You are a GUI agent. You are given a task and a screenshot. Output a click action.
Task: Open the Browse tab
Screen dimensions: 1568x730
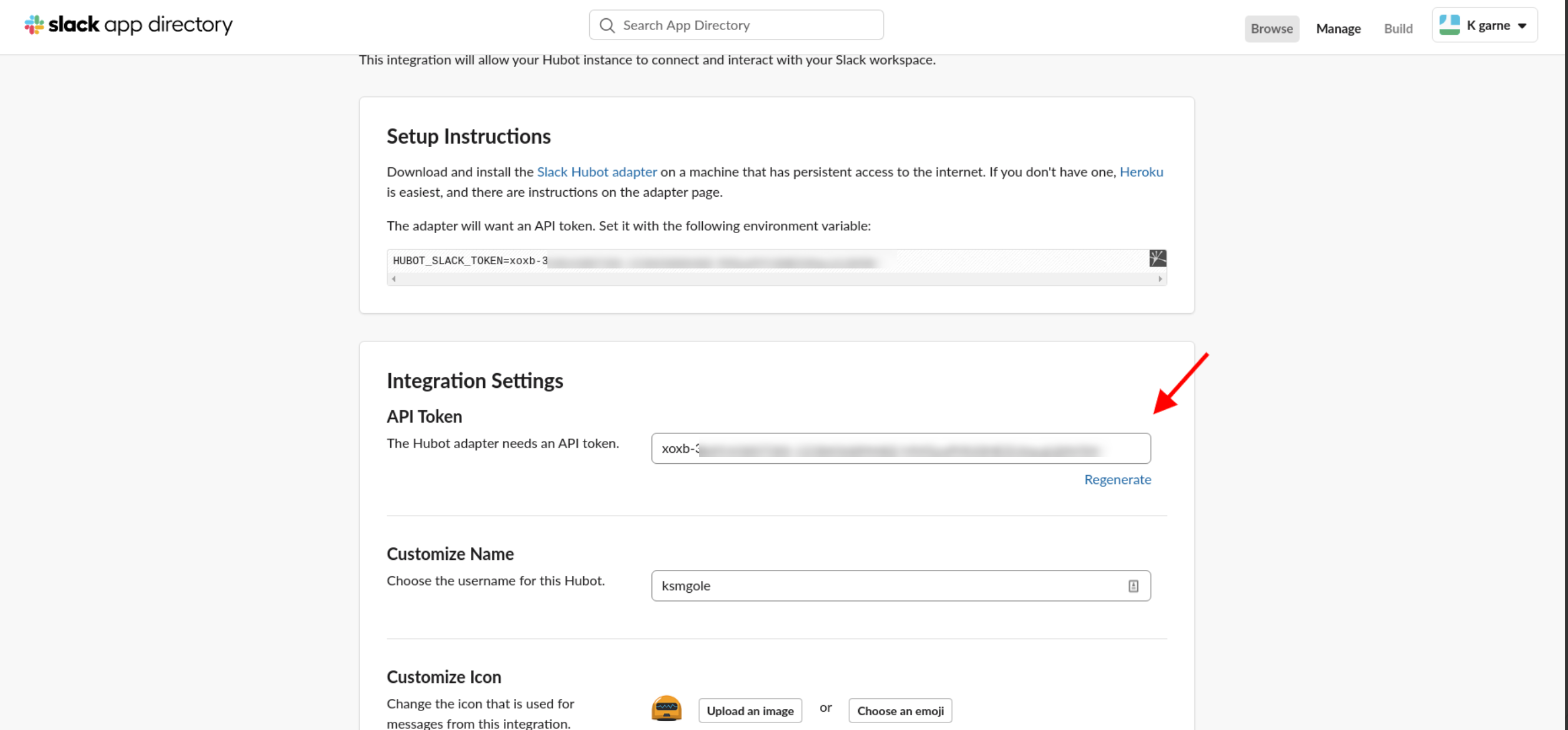1271,29
